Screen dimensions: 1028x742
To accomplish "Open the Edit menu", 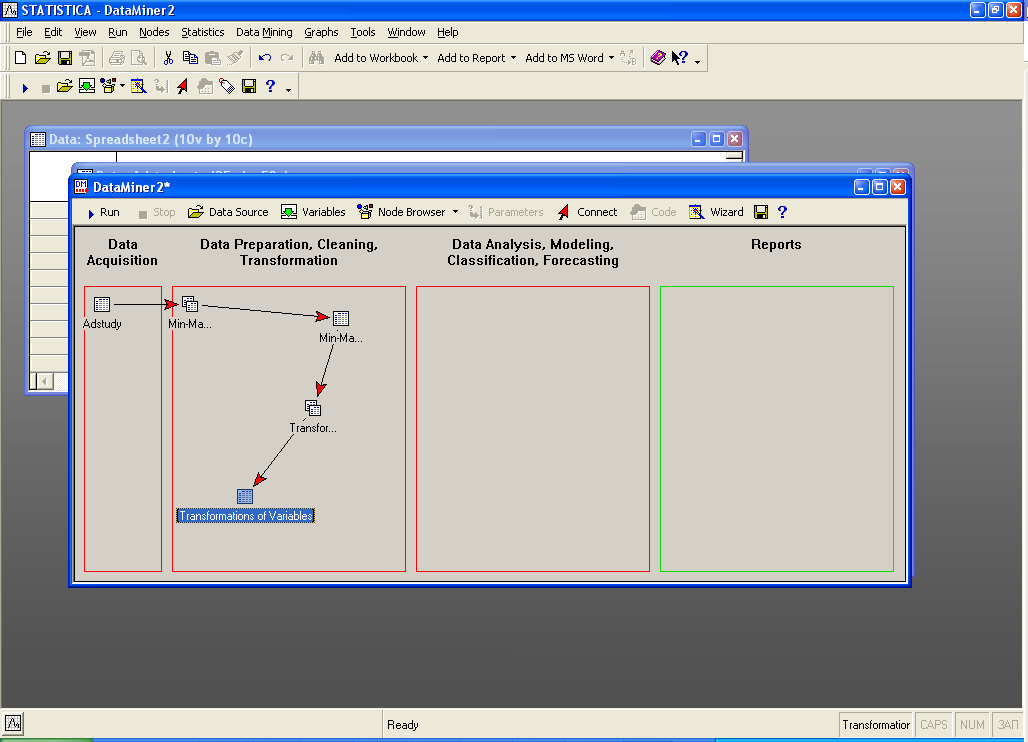I will [53, 32].
